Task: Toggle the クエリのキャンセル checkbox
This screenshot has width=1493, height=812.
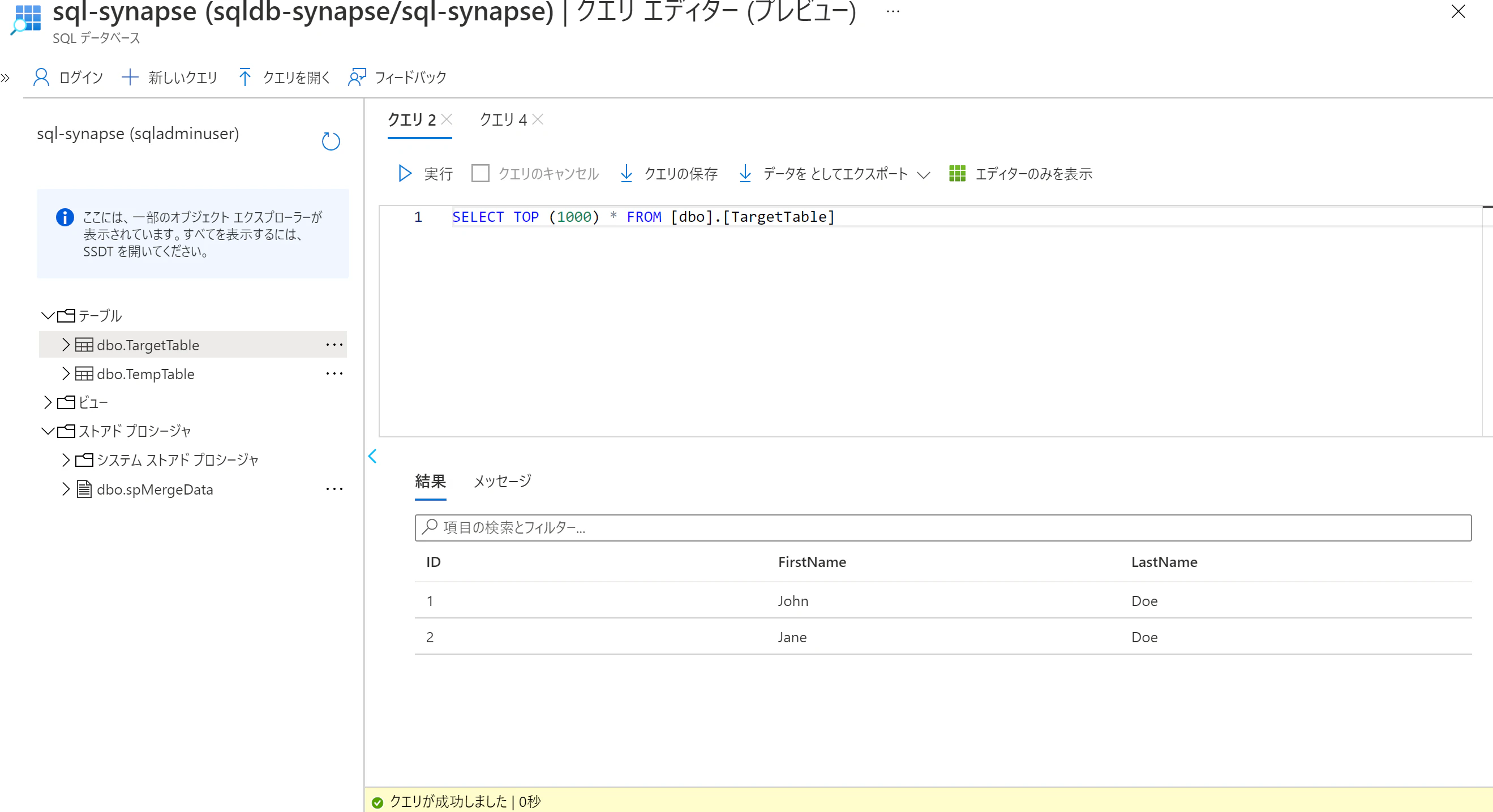Action: tap(480, 173)
